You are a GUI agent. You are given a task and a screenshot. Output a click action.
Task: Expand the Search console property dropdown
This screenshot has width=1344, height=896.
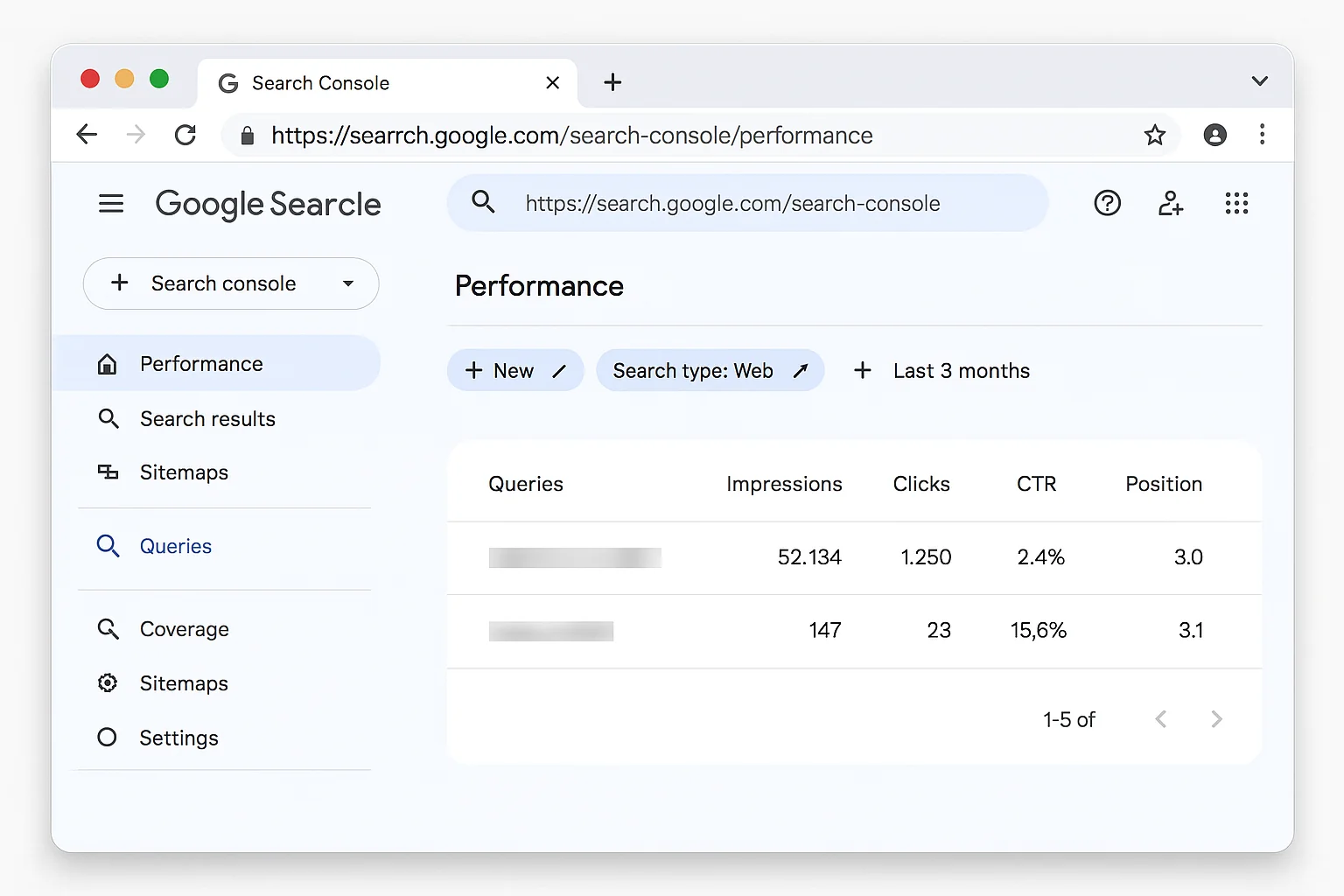[348, 283]
